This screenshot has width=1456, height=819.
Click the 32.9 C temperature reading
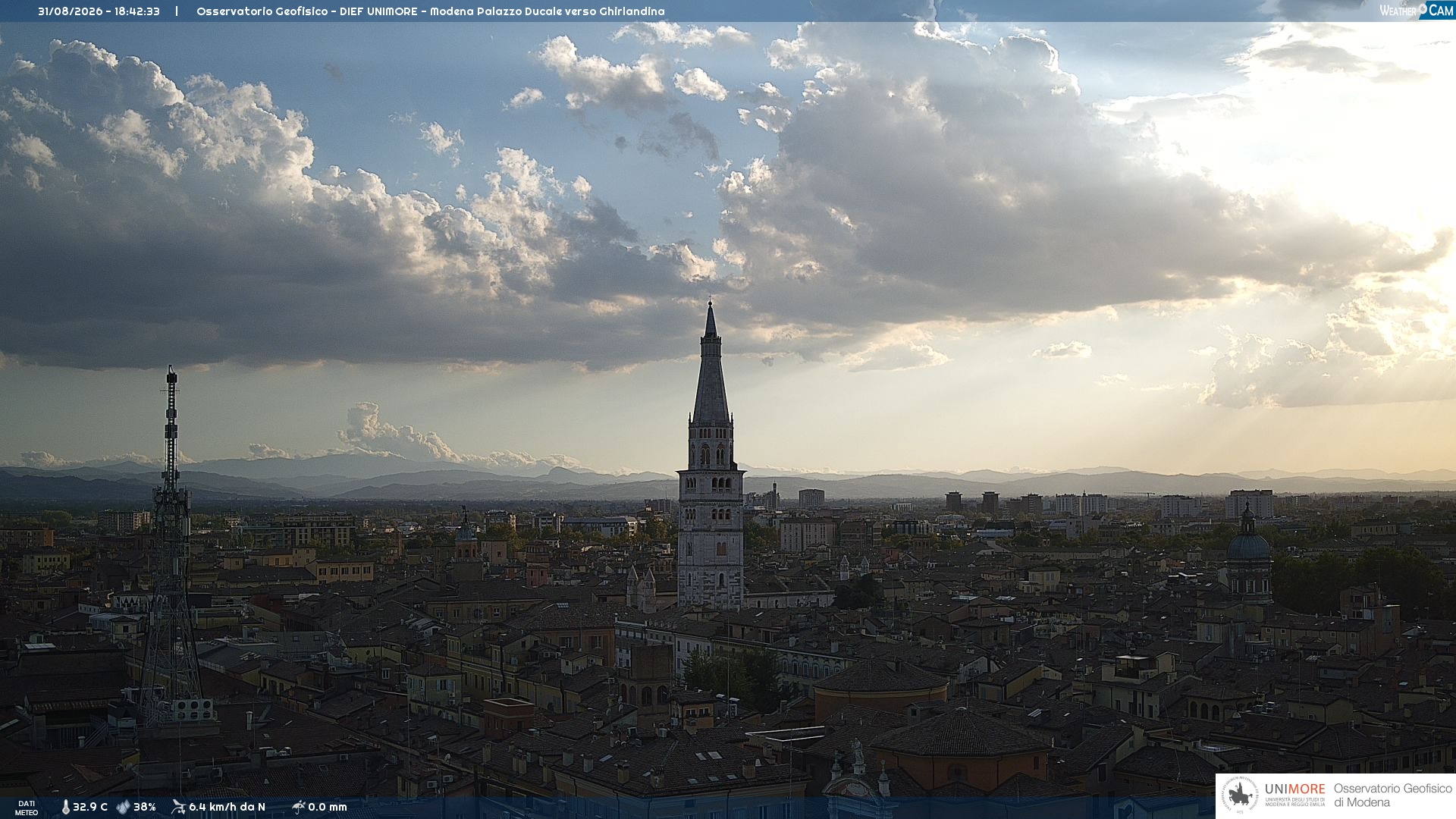(x=90, y=807)
